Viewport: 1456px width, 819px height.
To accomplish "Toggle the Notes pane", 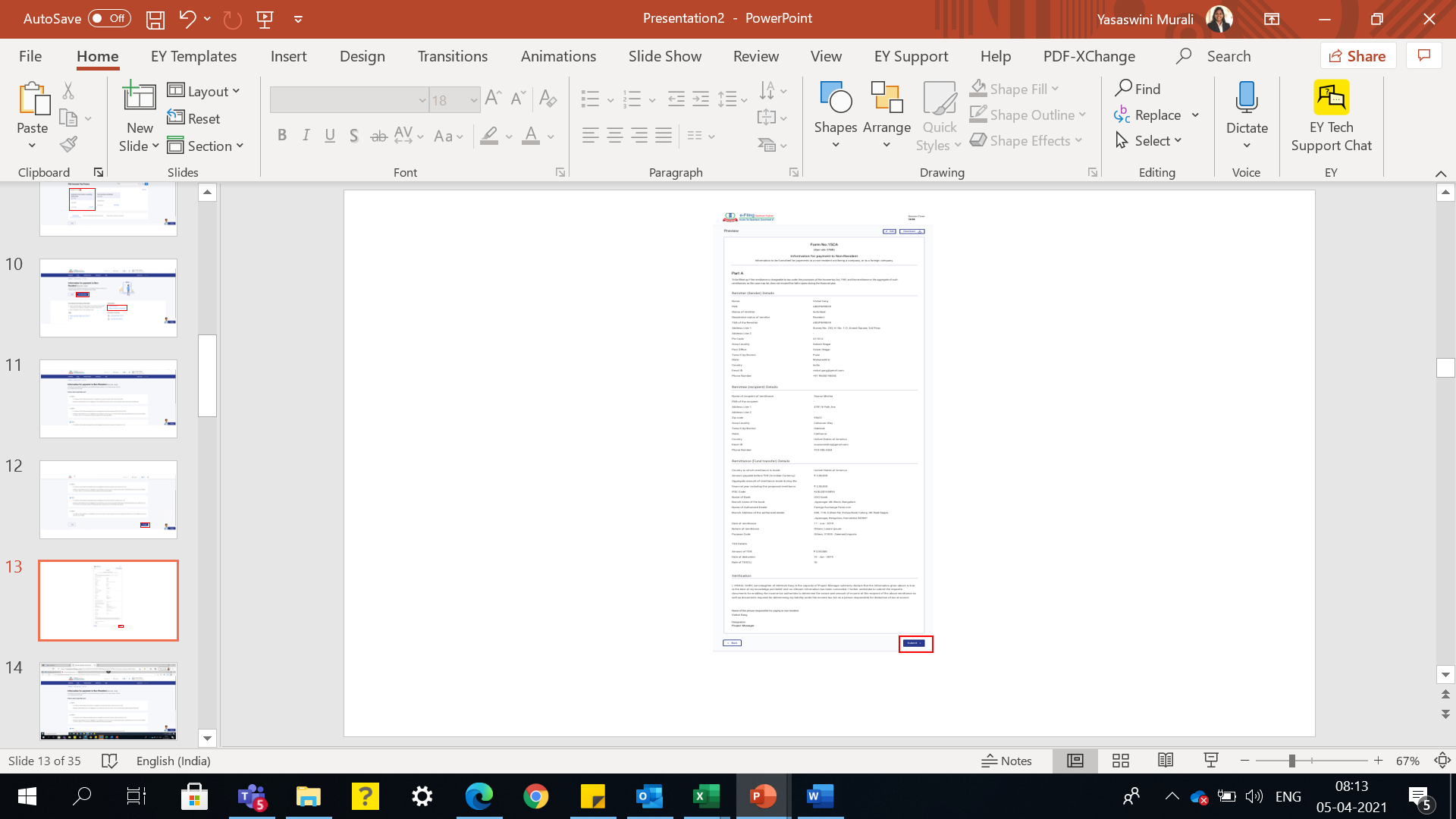I will click(x=1006, y=761).
